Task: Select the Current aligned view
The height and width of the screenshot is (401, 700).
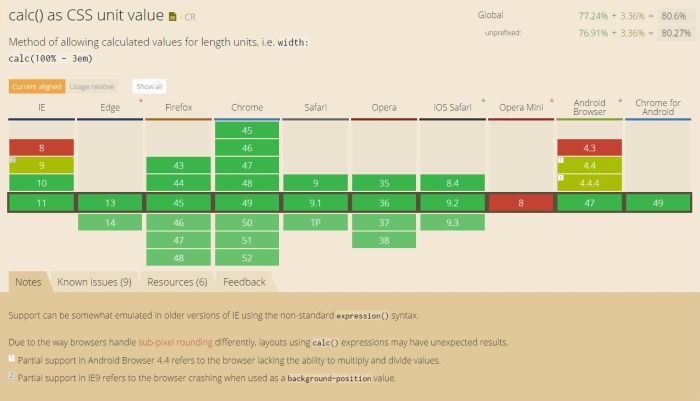Action: pos(37,87)
